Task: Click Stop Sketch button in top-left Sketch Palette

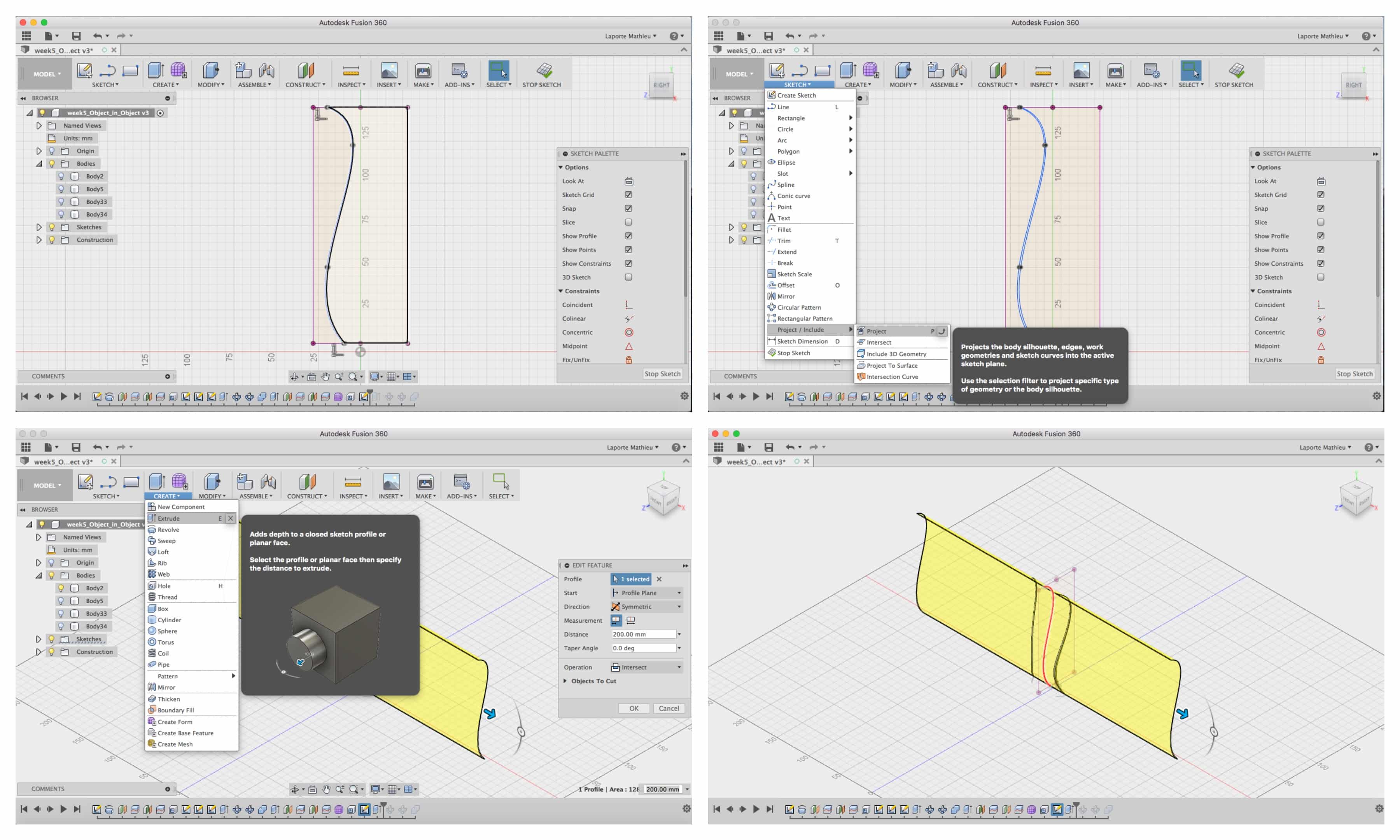Action: coord(662,374)
